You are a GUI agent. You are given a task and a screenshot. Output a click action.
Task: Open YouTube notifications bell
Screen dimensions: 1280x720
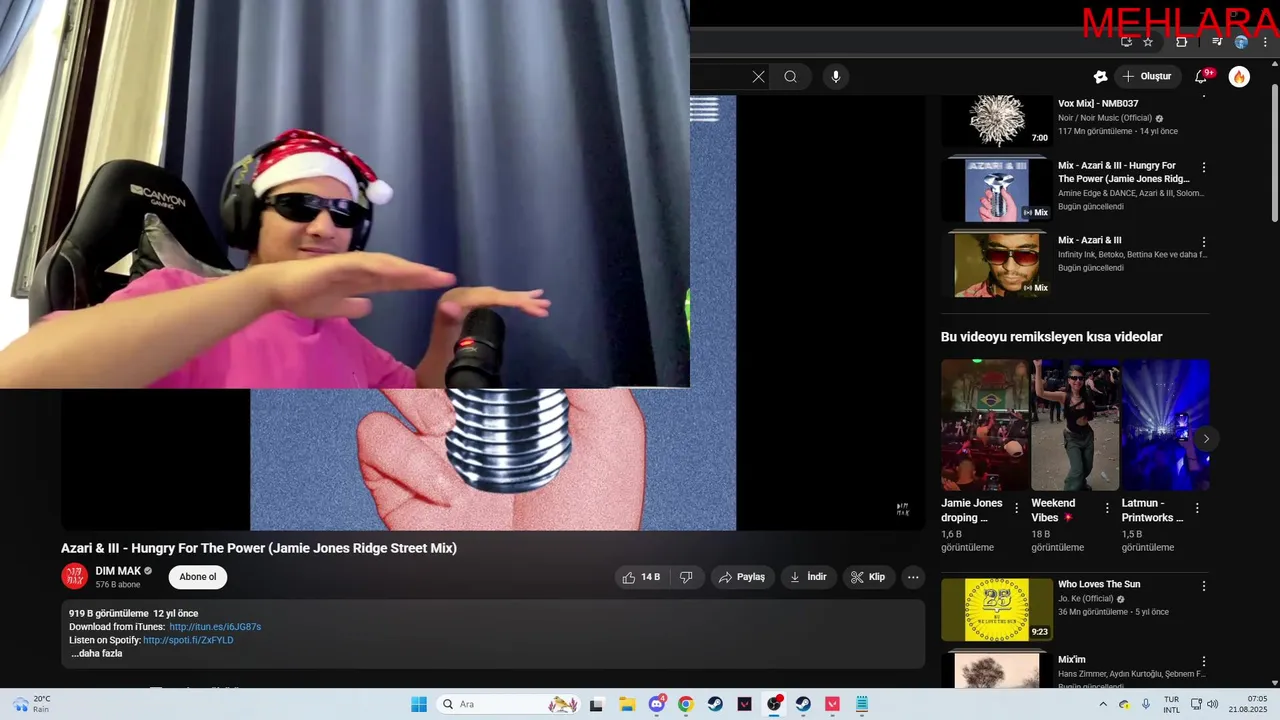(x=1202, y=77)
